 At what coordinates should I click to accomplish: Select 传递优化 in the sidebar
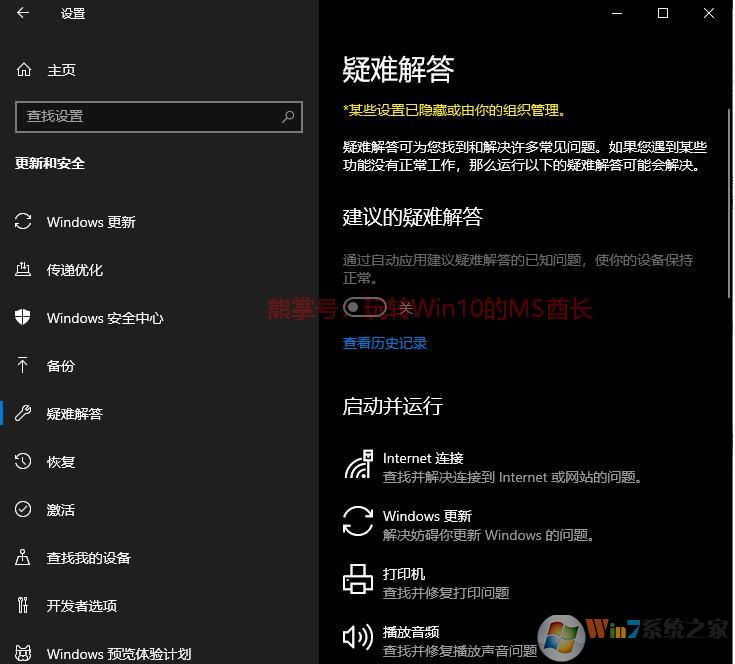tap(75, 270)
